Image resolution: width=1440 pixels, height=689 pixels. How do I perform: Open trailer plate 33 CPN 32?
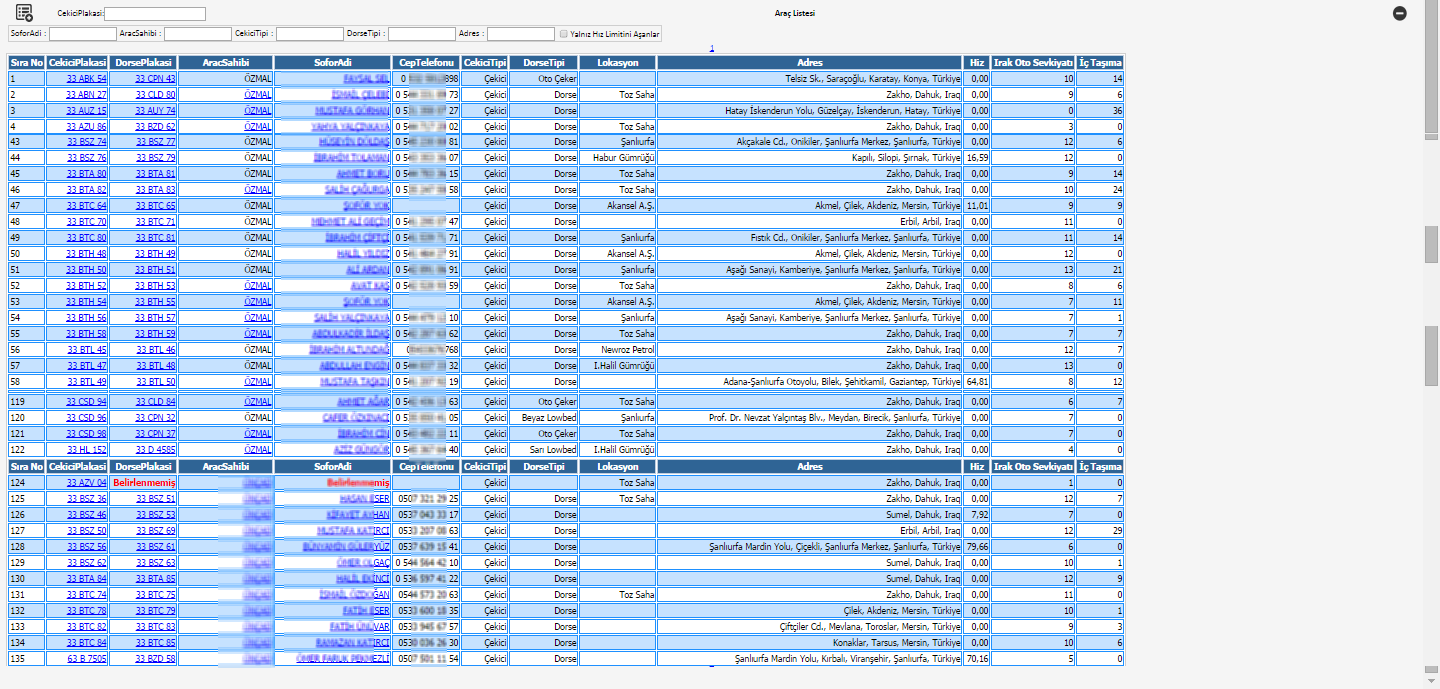(155, 418)
